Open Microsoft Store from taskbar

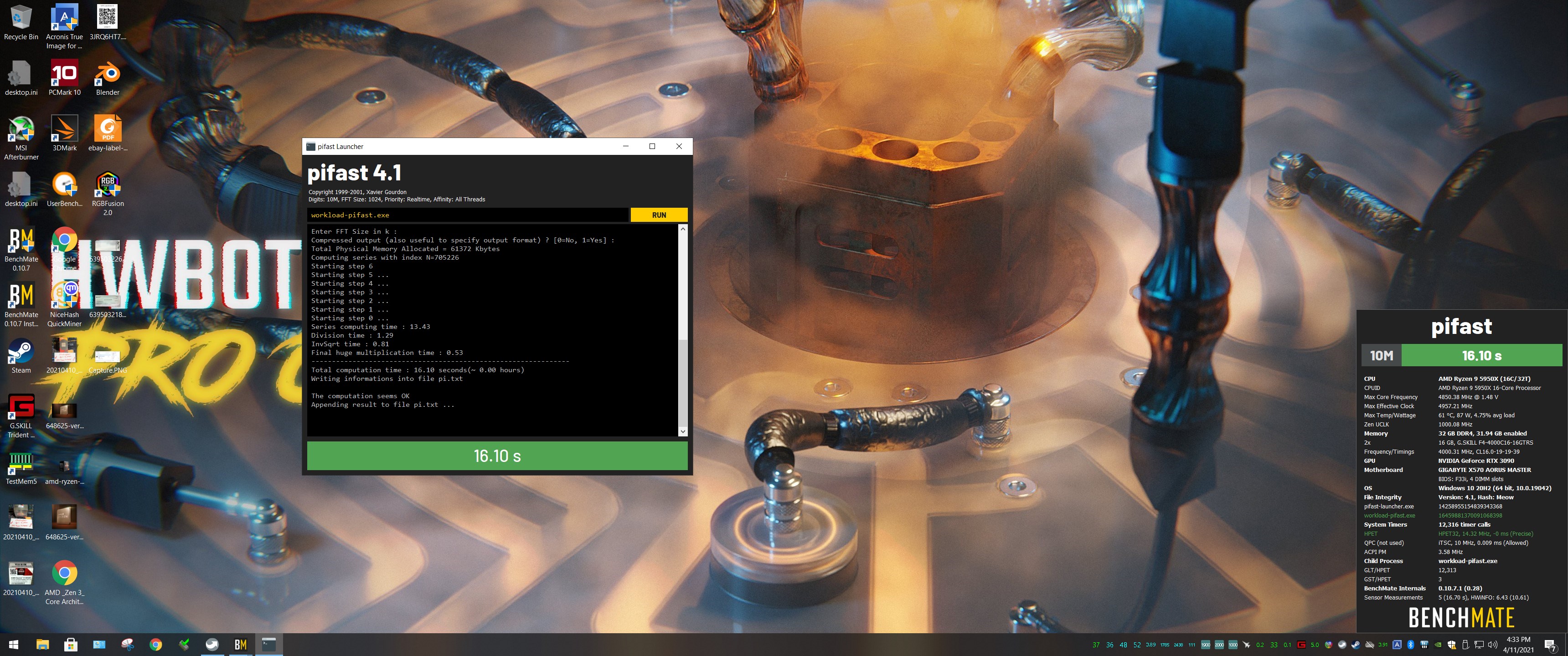[x=71, y=645]
